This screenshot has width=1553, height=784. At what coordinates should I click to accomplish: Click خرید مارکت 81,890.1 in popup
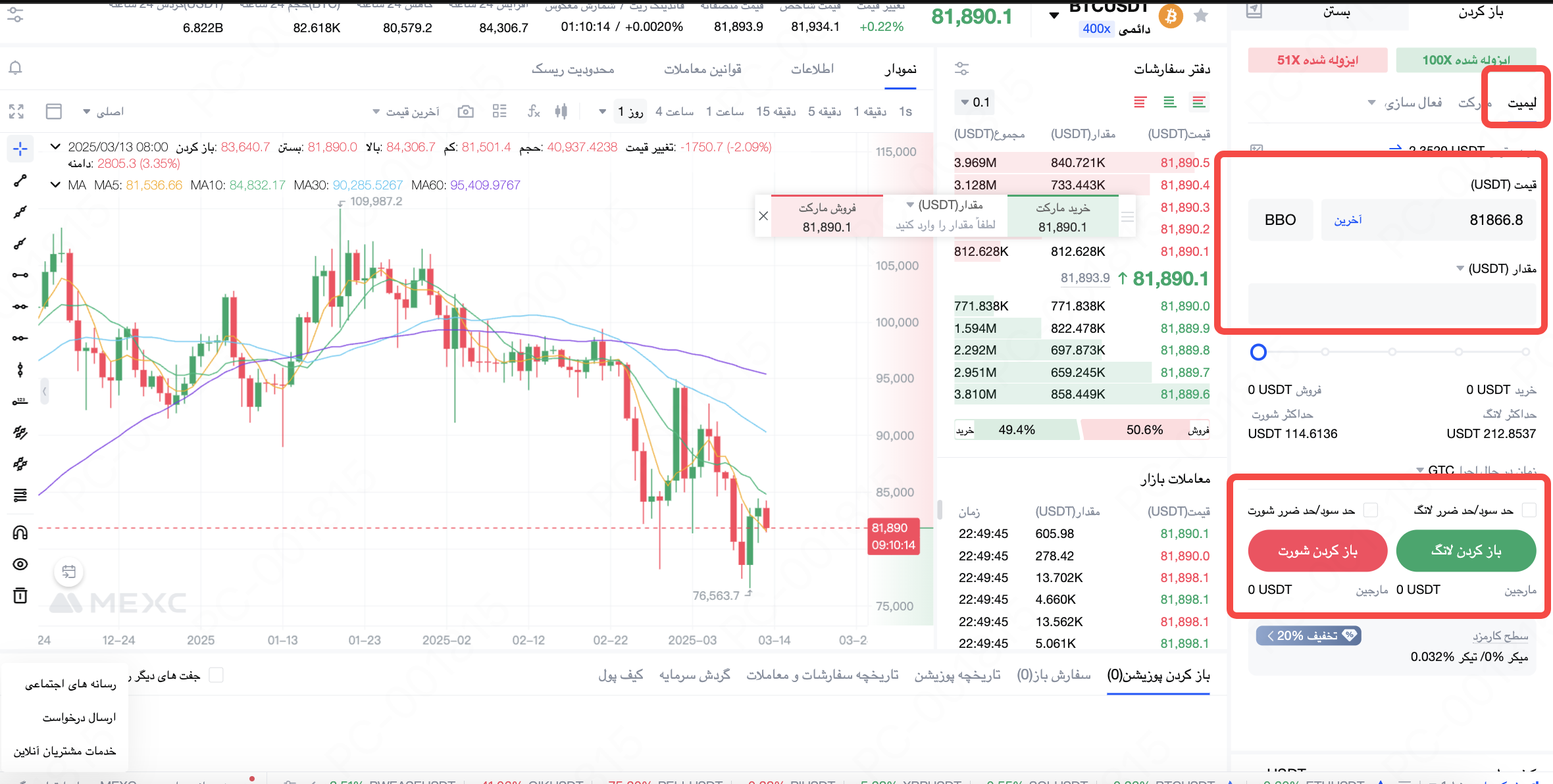[x=1063, y=217]
